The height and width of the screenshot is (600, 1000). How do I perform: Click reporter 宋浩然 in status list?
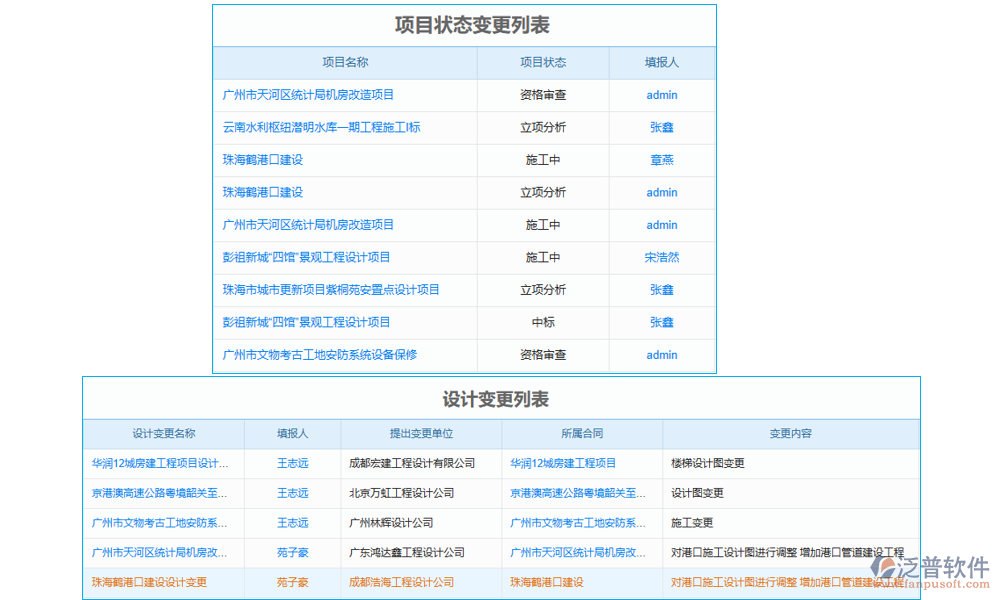click(x=661, y=257)
